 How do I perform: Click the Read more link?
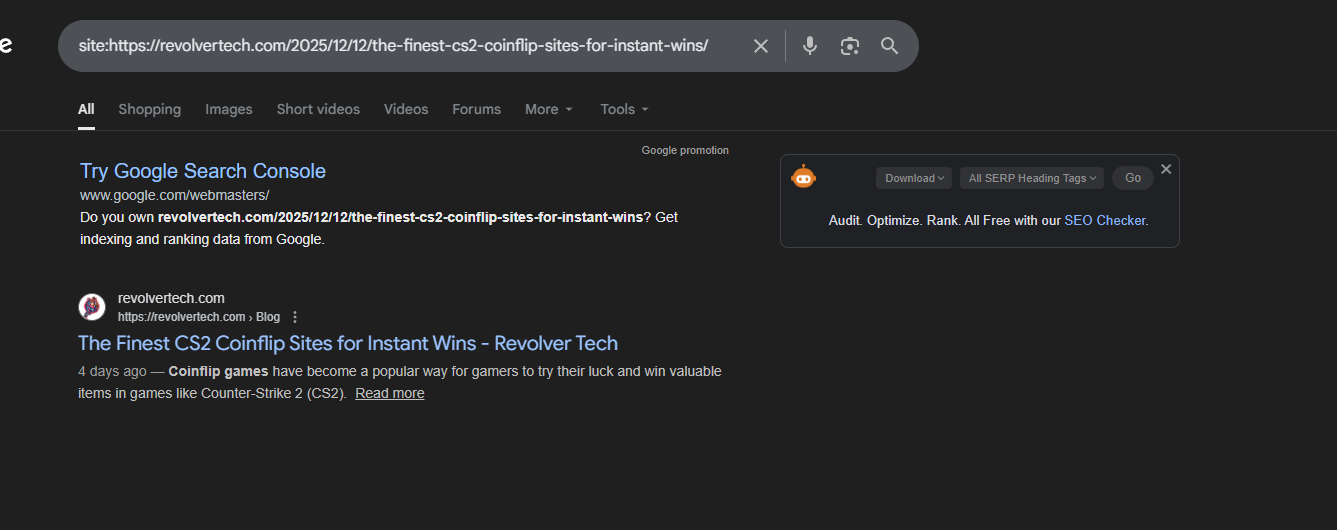(390, 393)
